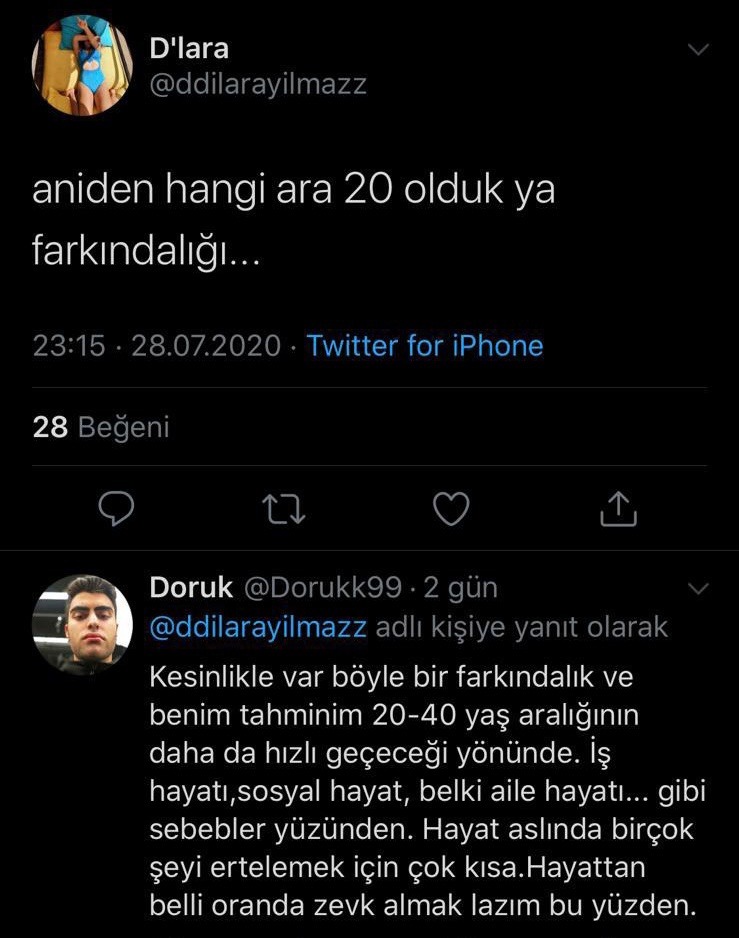Retweet D'lara's tweet
739x938 pixels.
pos(284,509)
